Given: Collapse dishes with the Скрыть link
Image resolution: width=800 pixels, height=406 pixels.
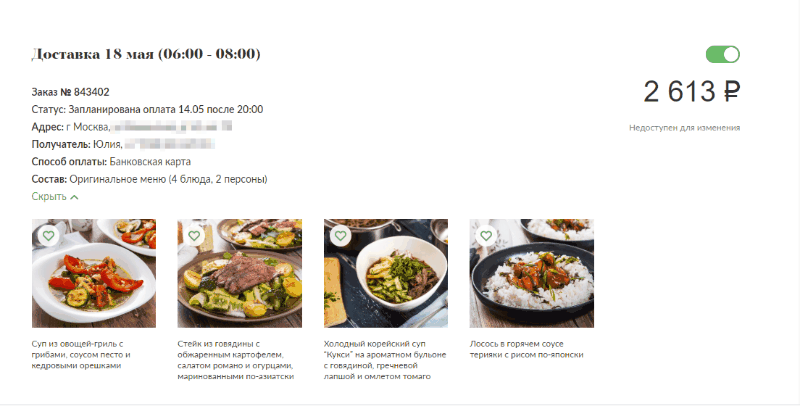Looking at the screenshot, I should [x=49, y=197].
